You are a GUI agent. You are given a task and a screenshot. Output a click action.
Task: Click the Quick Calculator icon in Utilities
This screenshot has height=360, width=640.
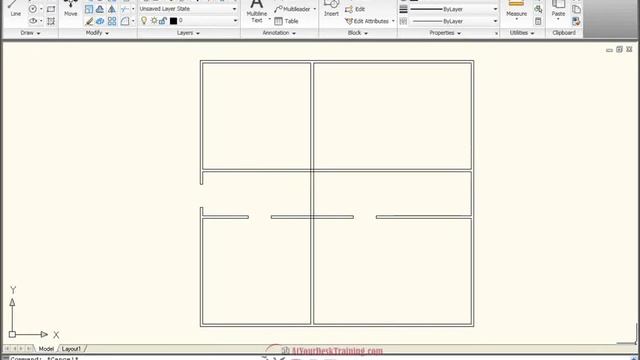tap(538, 21)
